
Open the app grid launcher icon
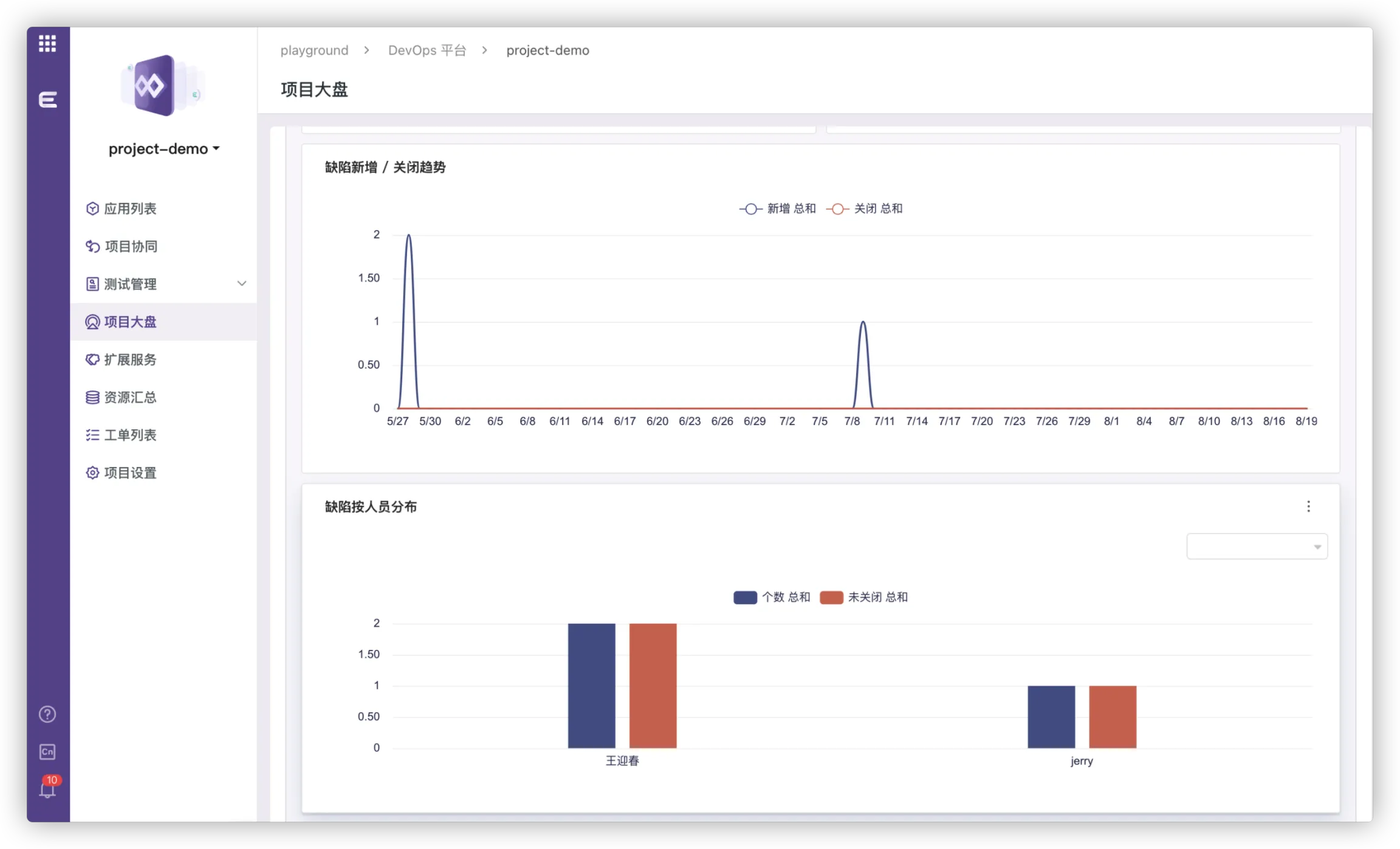pyautogui.click(x=47, y=44)
